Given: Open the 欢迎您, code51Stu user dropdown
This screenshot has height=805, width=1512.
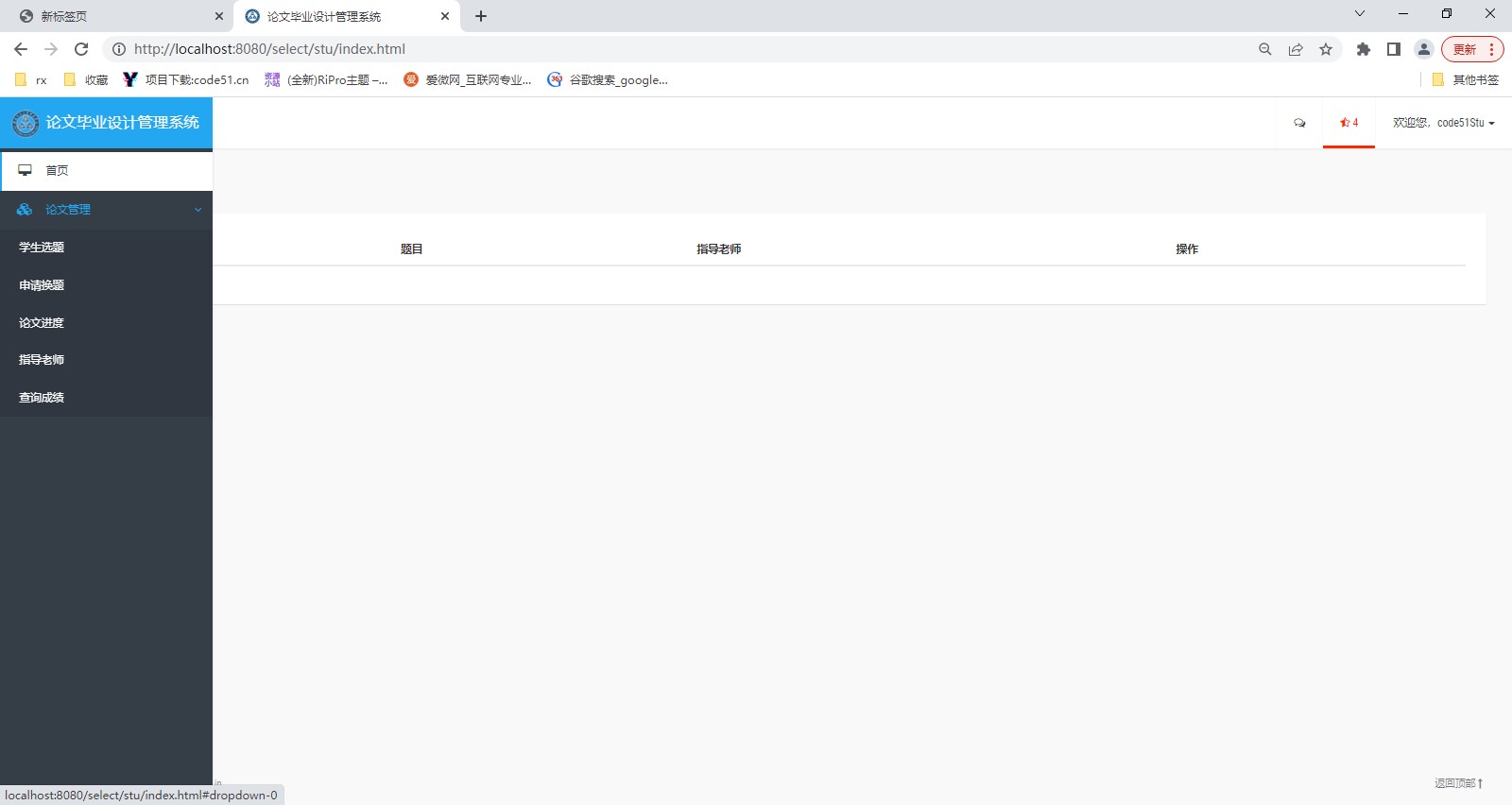Looking at the screenshot, I should [x=1443, y=123].
